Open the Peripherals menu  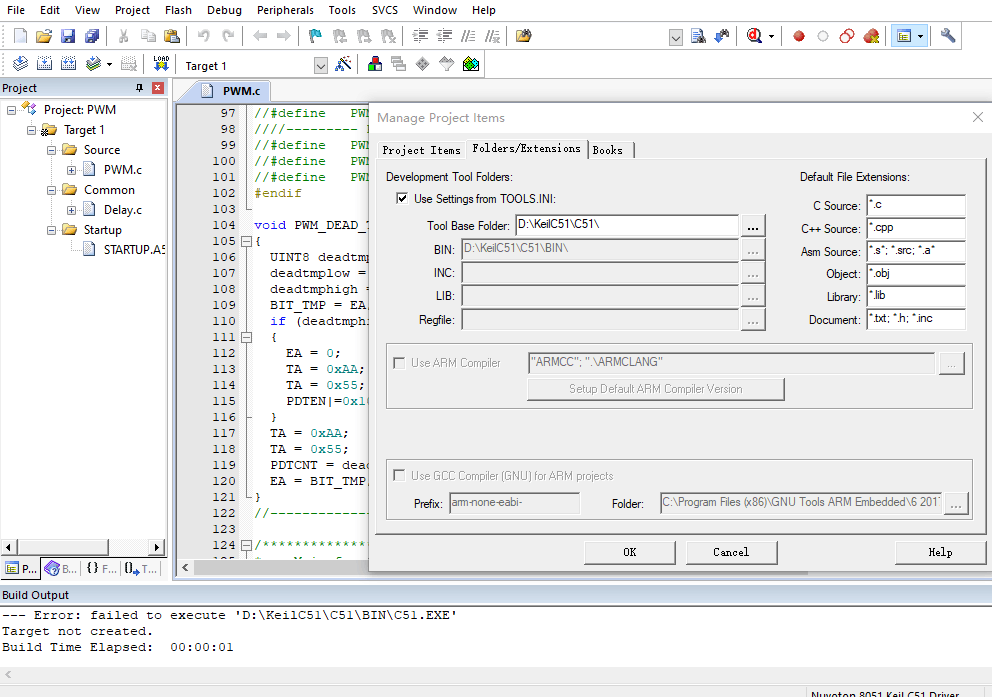click(285, 10)
